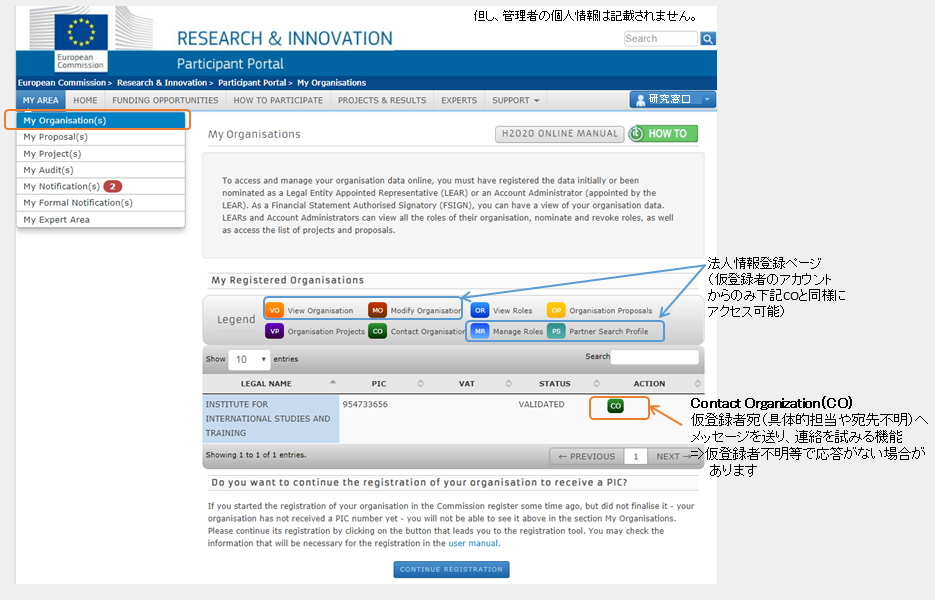This screenshot has width=935, height=600.
Task: Click the NEXT pagination button
Action: [674, 456]
